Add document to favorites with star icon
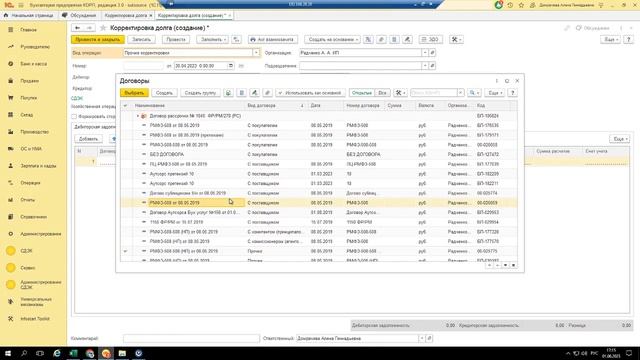 (103, 28)
